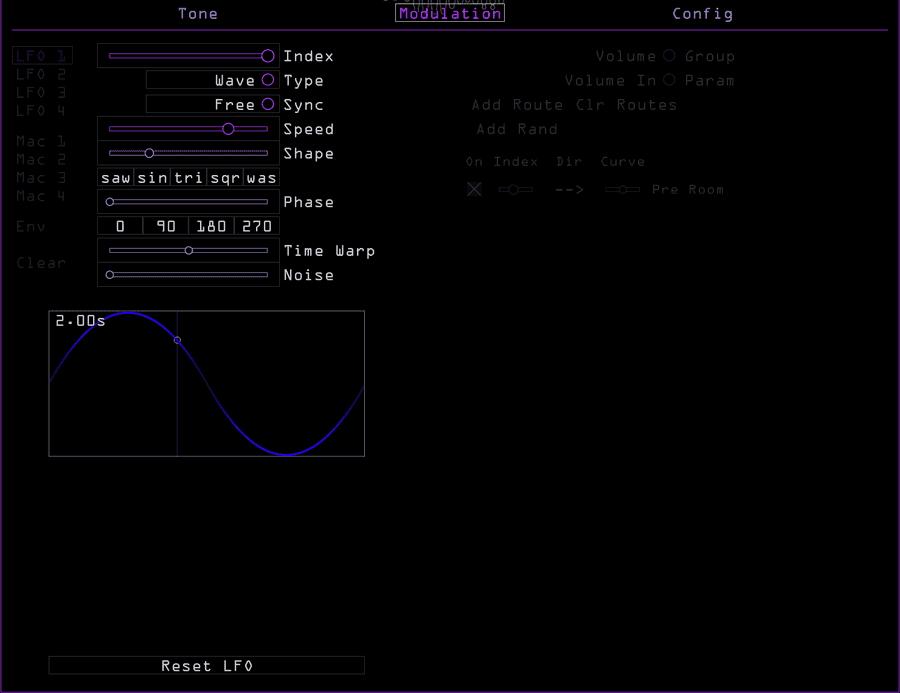Select the Env modulator
Image resolution: width=900 pixels, height=693 pixels.
(x=31, y=226)
